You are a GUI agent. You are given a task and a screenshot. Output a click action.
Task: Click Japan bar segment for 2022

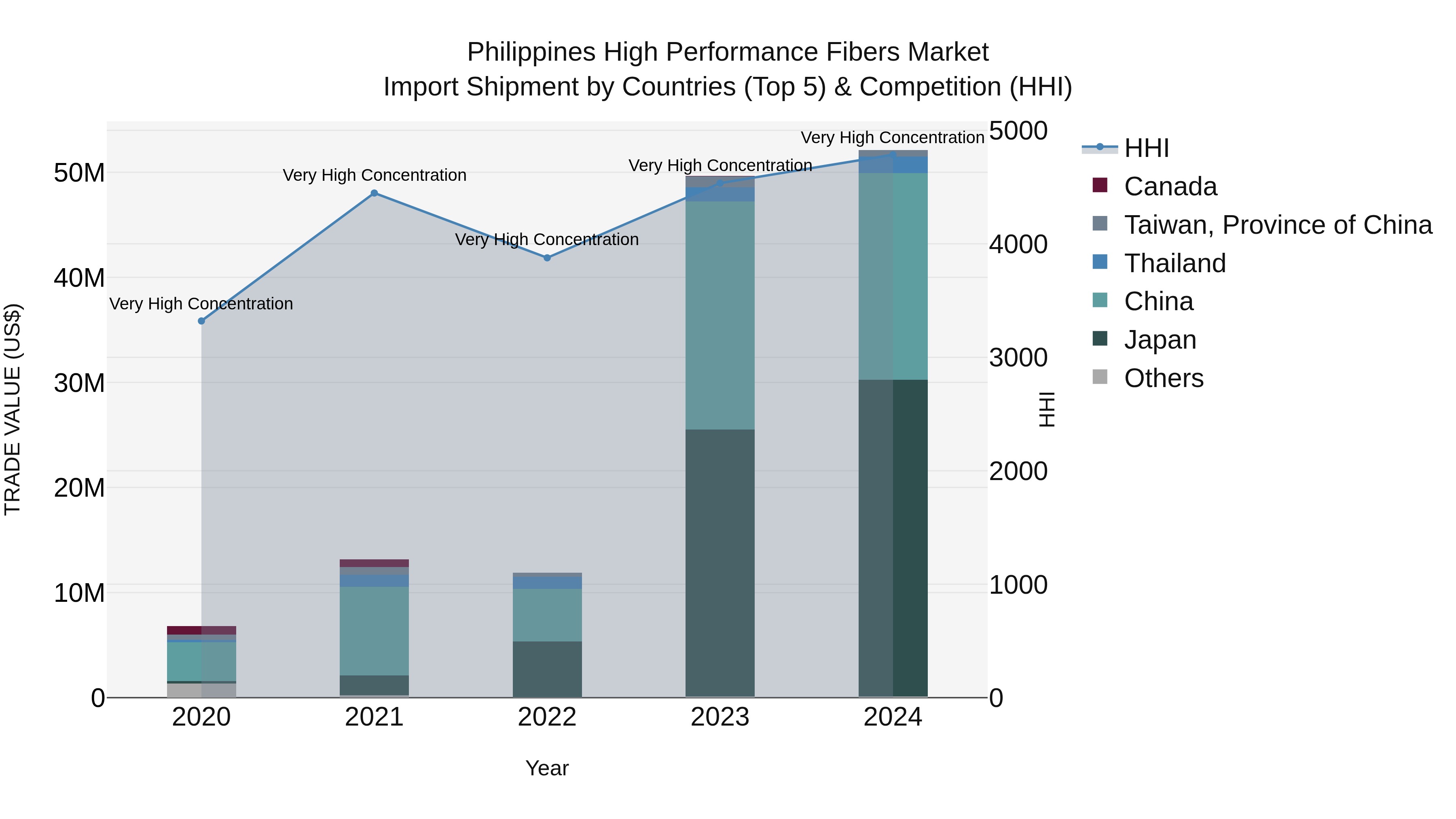[547, 669]
